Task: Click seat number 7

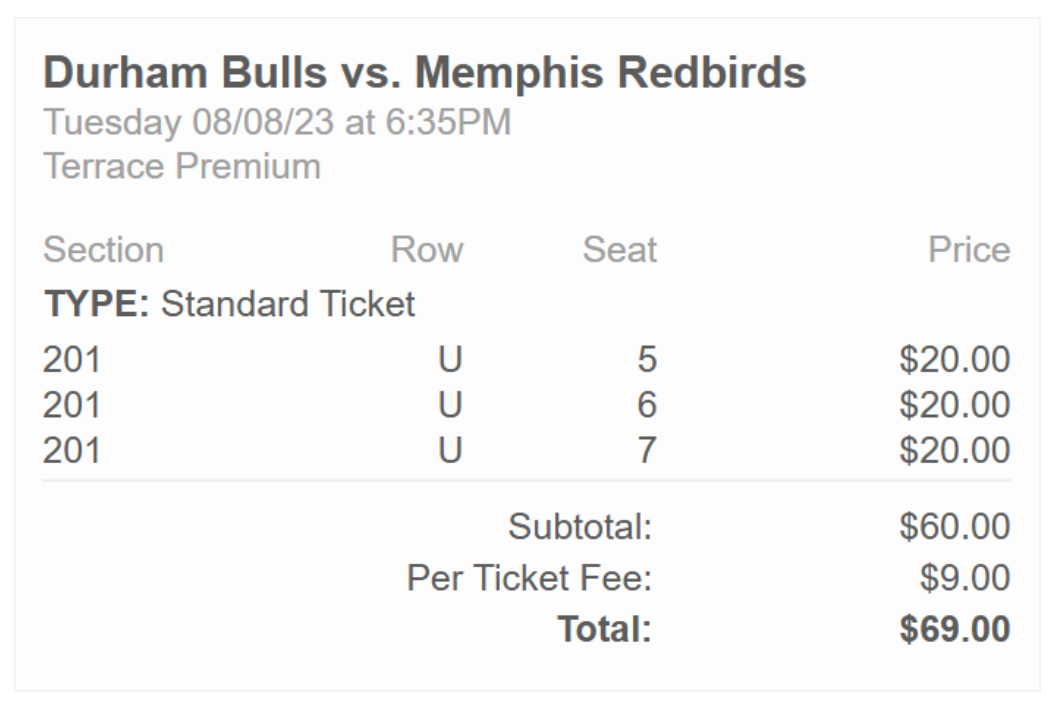Action: pyautogui.click(x=647, y=451)
